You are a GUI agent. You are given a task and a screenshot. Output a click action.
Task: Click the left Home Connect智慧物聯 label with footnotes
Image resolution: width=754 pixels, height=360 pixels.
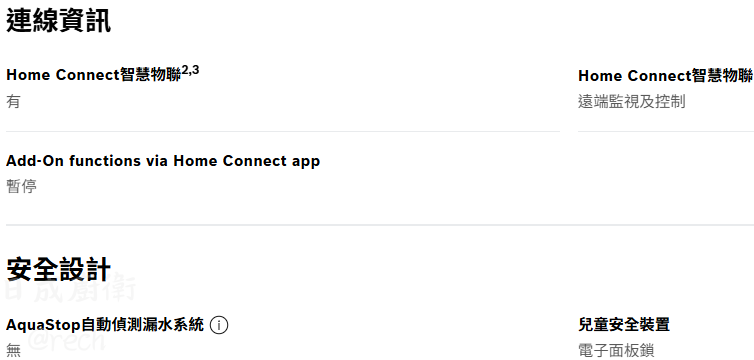102,74
